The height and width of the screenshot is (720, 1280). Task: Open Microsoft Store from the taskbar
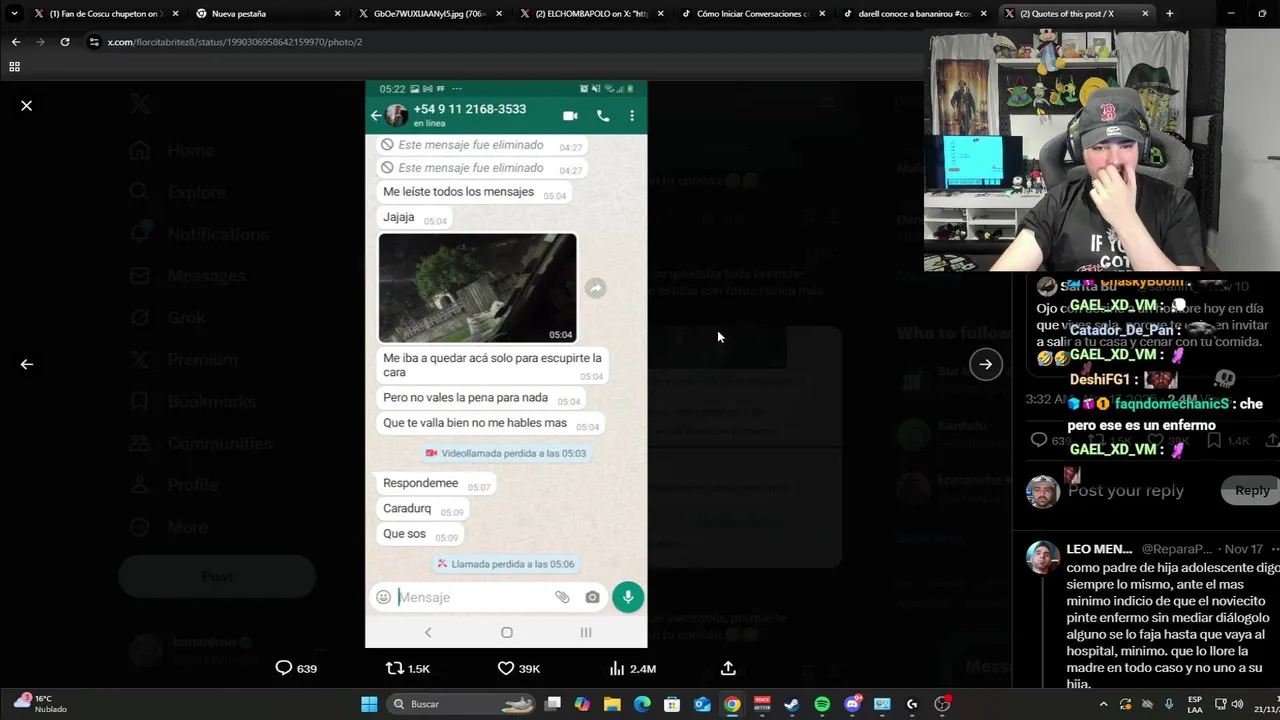pyautogui.click(x=672, y=704)
